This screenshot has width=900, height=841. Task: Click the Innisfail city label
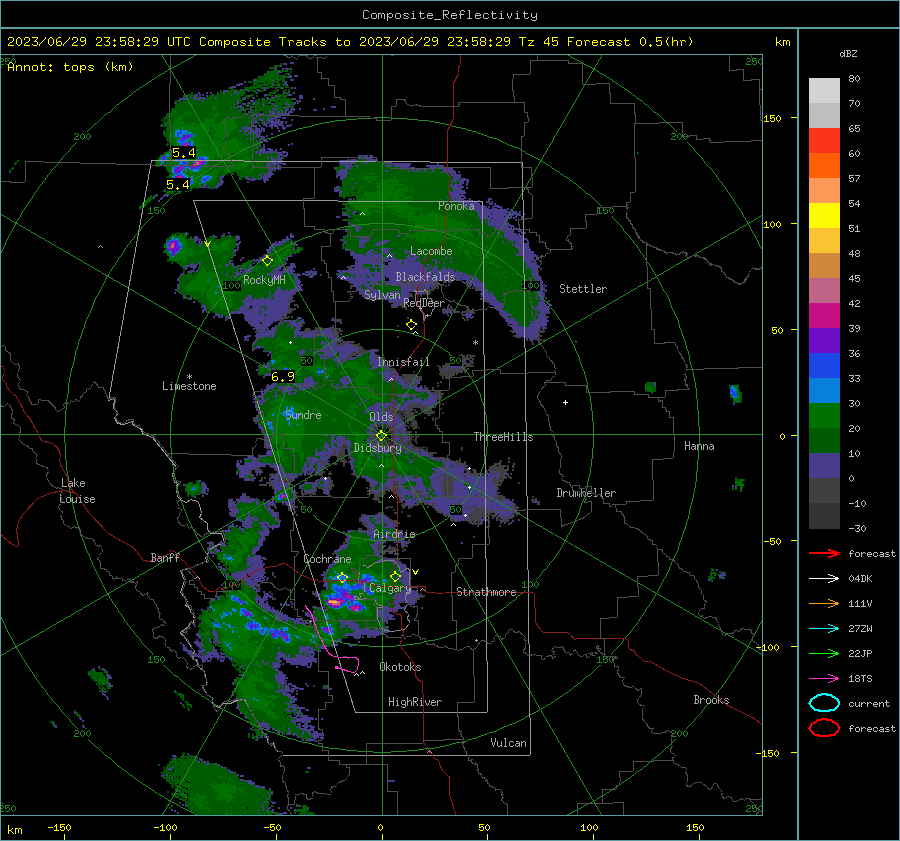[x=403, y=362]
